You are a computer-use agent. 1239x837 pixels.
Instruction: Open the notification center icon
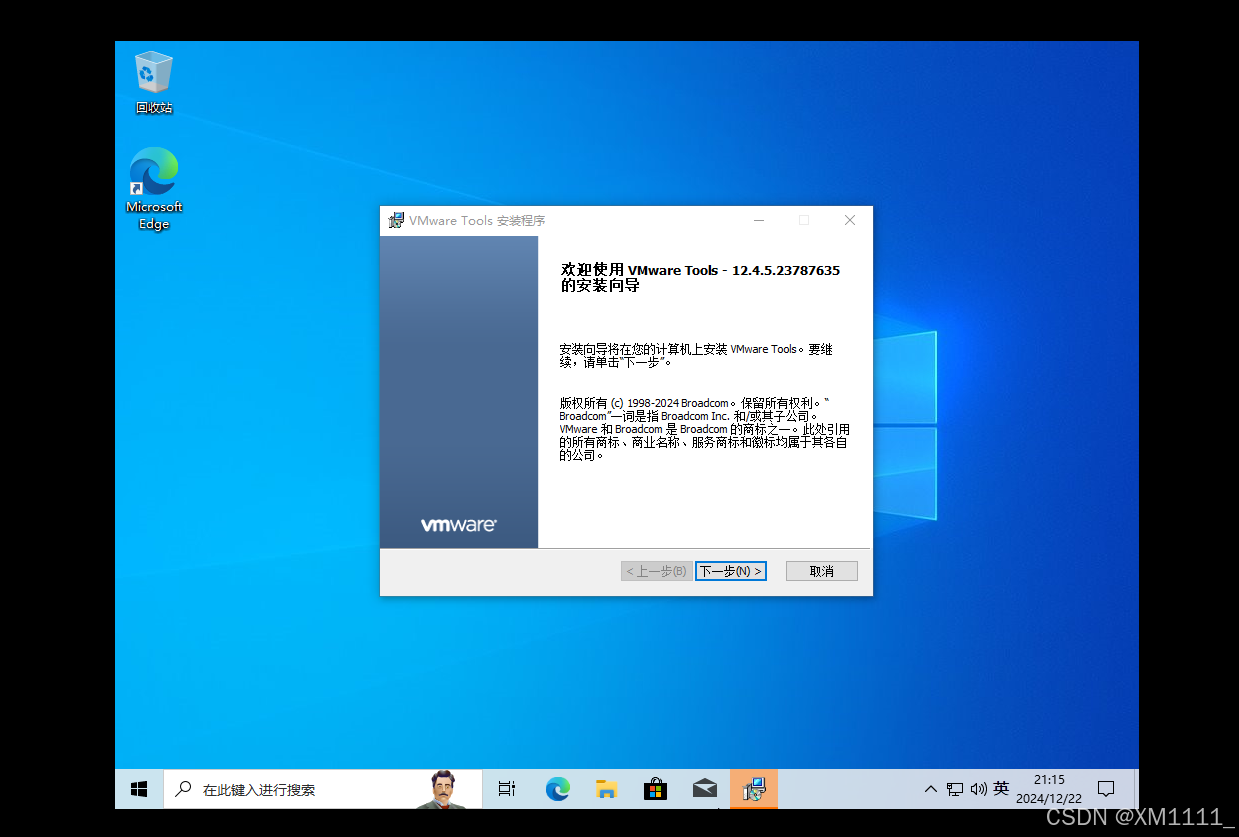[1106, 789]
